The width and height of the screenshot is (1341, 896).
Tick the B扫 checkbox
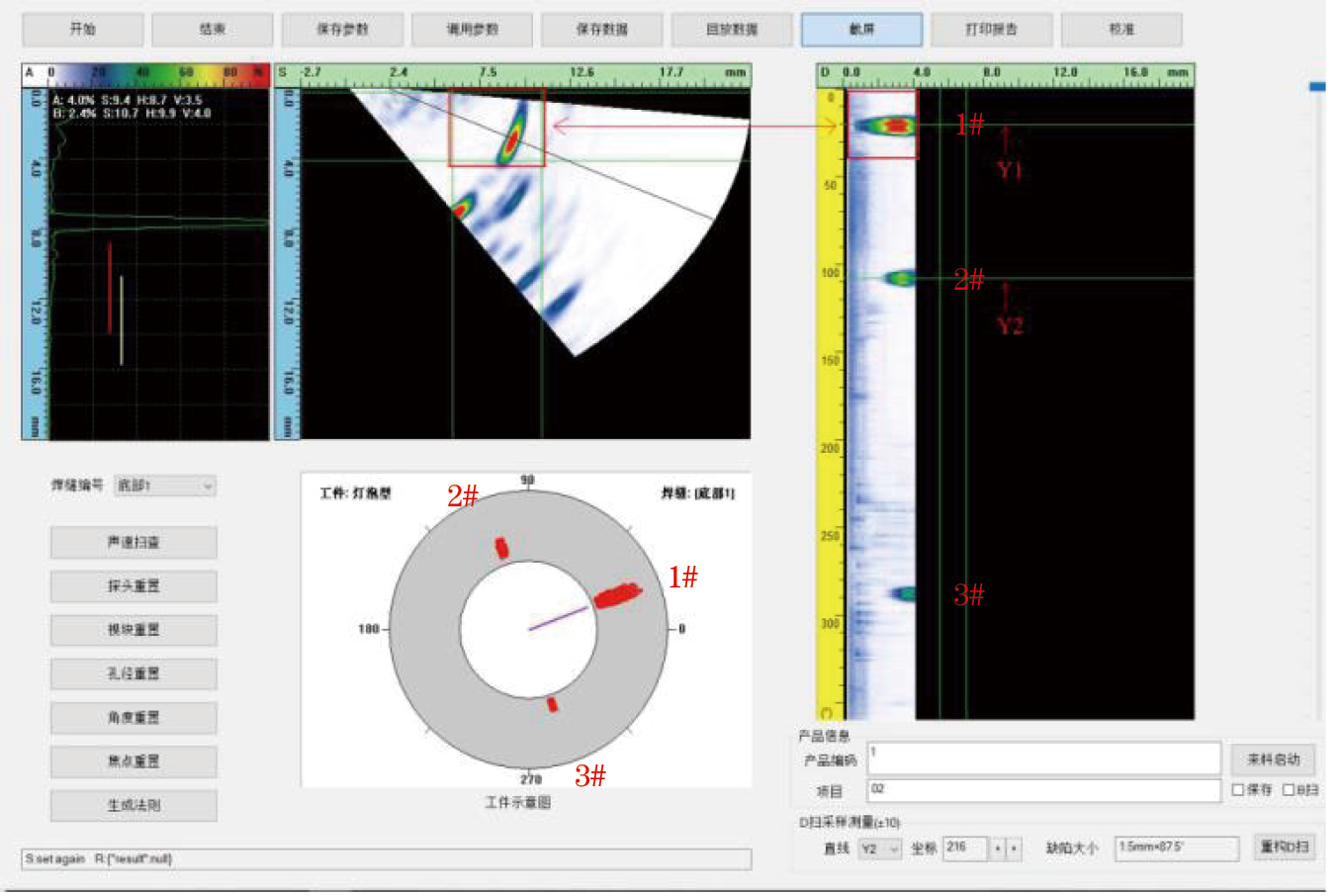point(1289,790)
